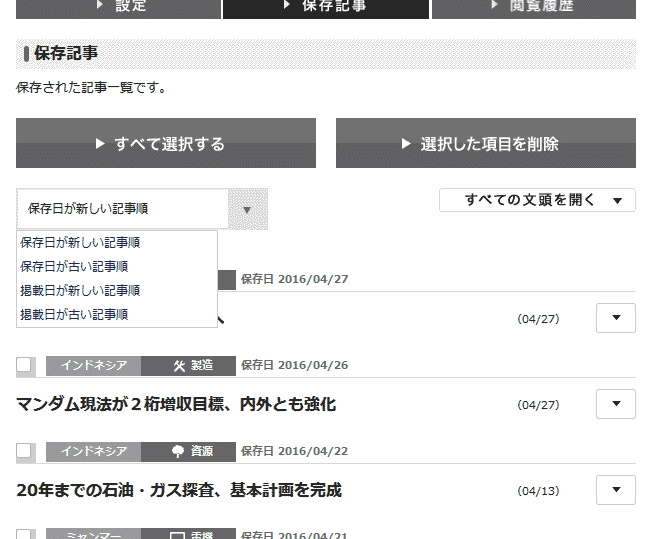This screenshot has height=539, width=650.
Task: Click the 資源 resources category icon tag
Action: tap(188, 451)
